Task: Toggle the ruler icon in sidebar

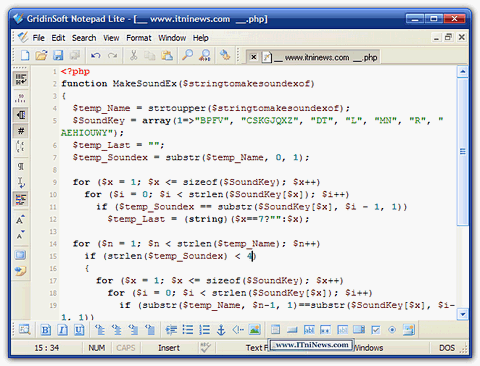Action: click(x=21, y=98)
